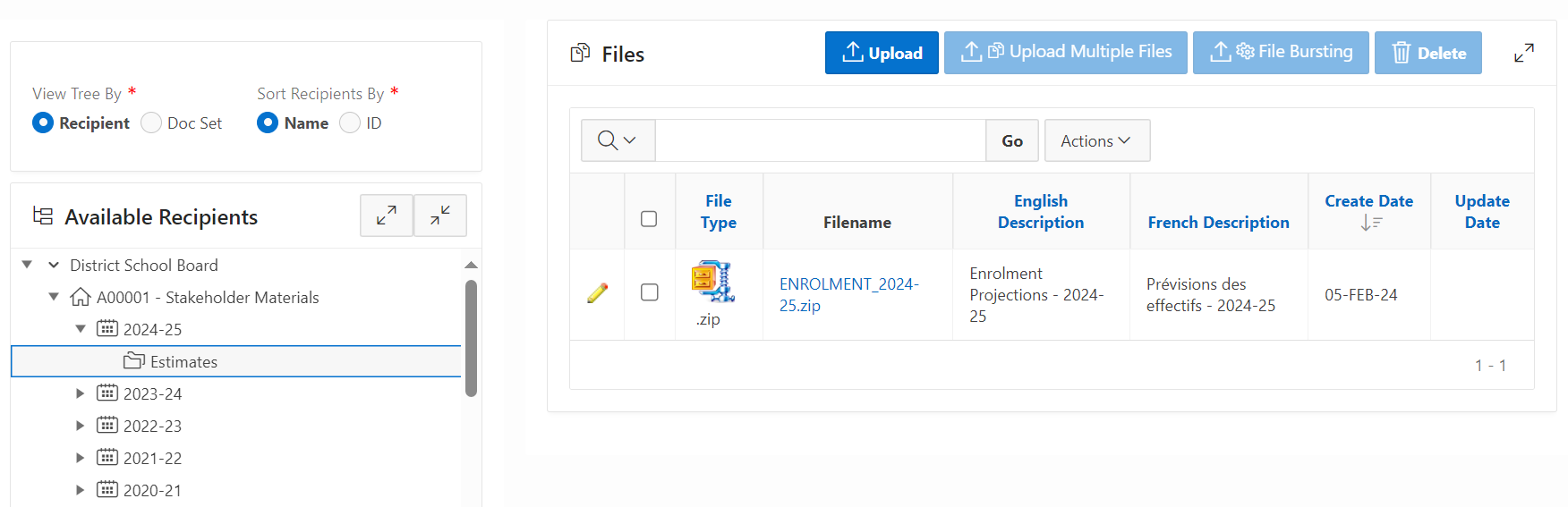Select the Doc Set radio option
Viewport: 1568px width, 507px height.
click(151, 123)
